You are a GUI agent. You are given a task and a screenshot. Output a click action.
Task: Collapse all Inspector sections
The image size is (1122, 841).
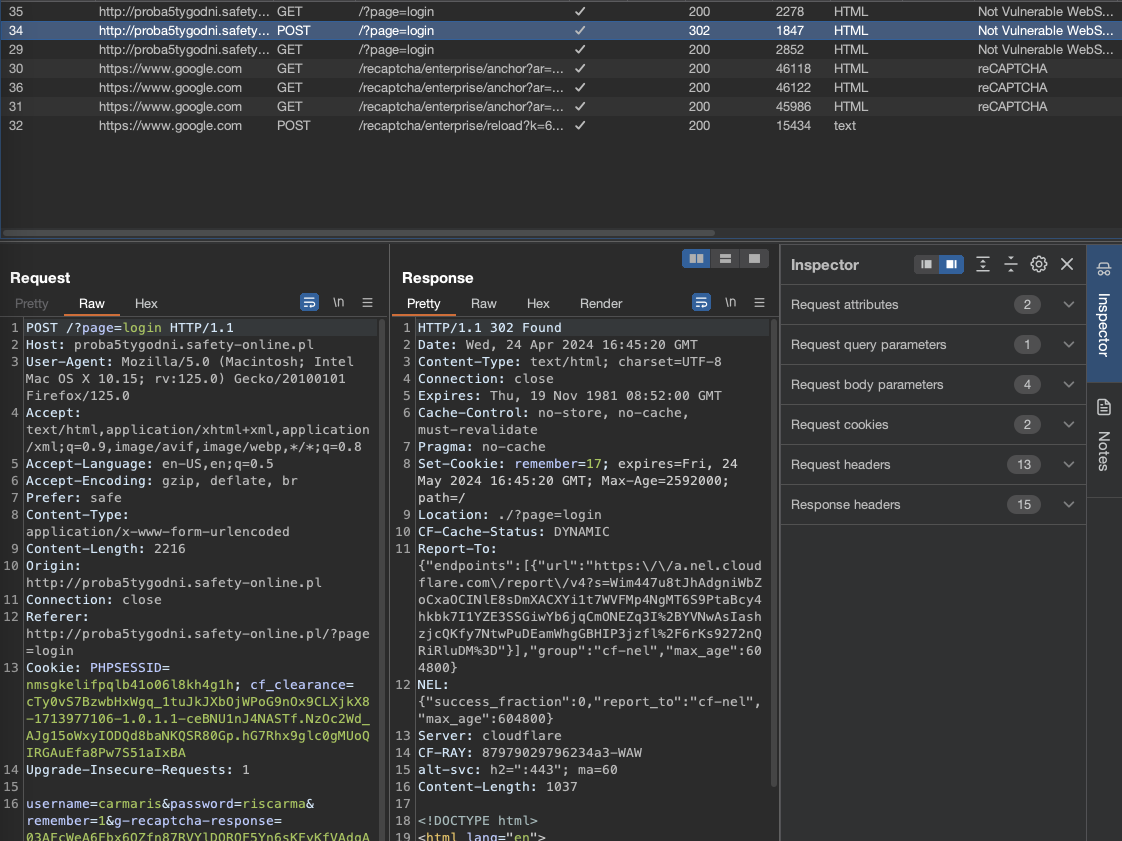1011,264
